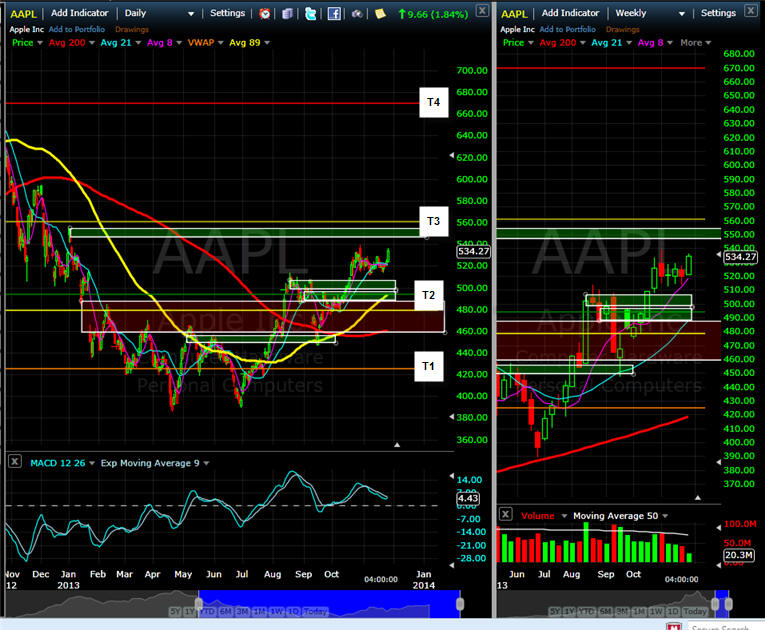
Task: Share chart via the Twitter icon
Action: 310,14
